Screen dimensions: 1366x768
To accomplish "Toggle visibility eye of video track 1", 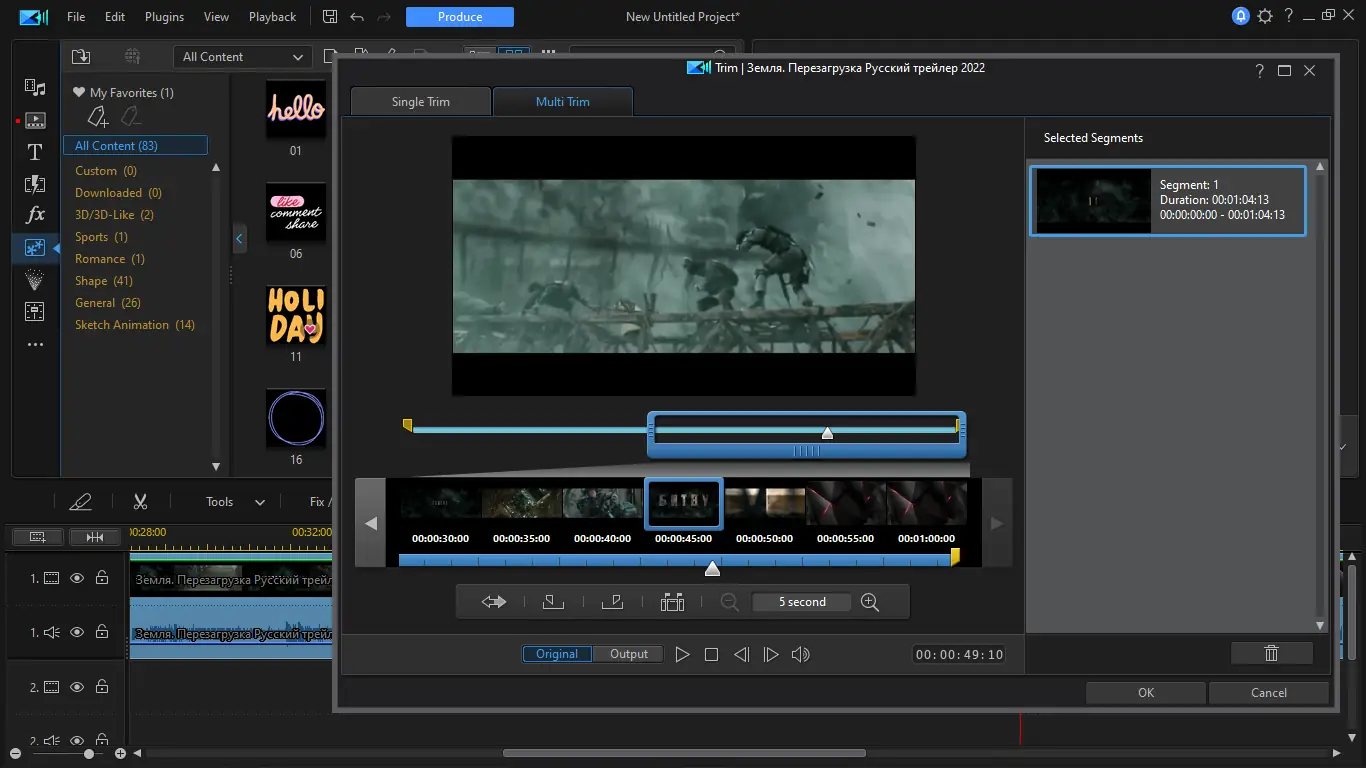I will coord(77,578).
